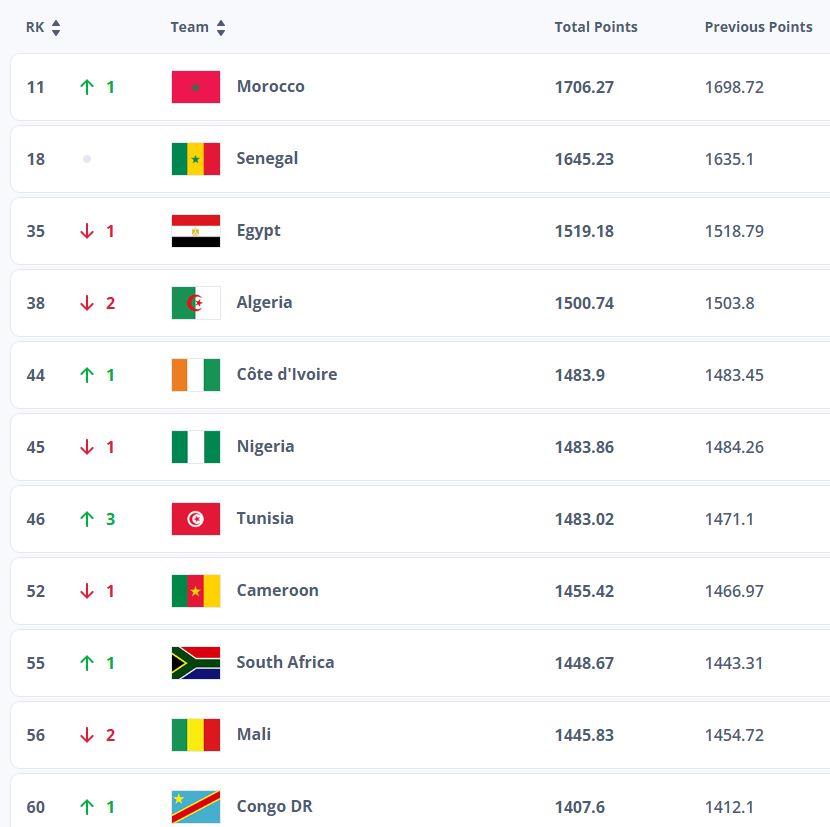Open the Mali team name link
The image size is (830, 827).
[x=254, y=734]
